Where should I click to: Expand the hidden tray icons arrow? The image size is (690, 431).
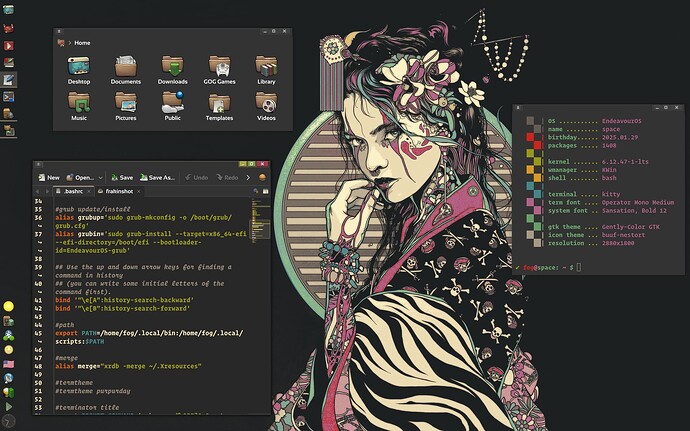click(8, 406)
